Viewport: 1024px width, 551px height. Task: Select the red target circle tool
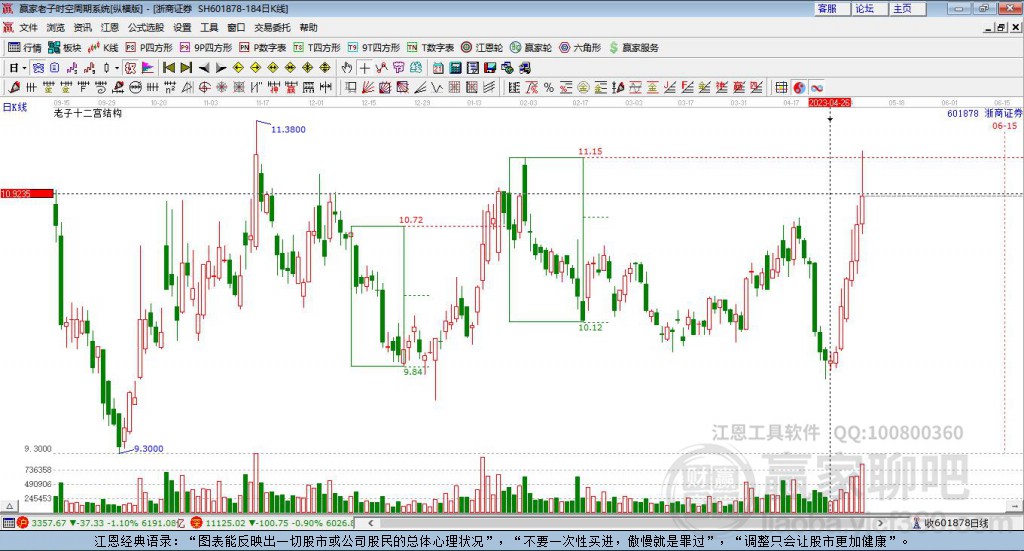point(204,87)
